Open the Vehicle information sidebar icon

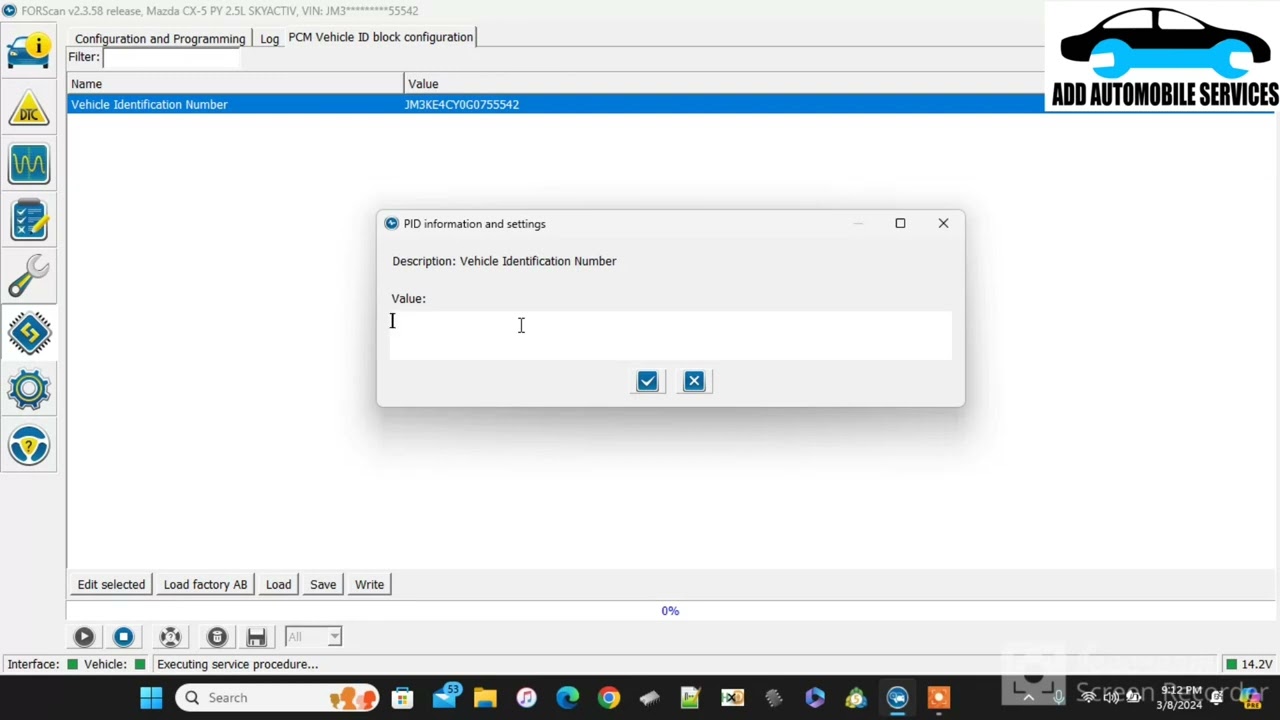coord(29,51)
